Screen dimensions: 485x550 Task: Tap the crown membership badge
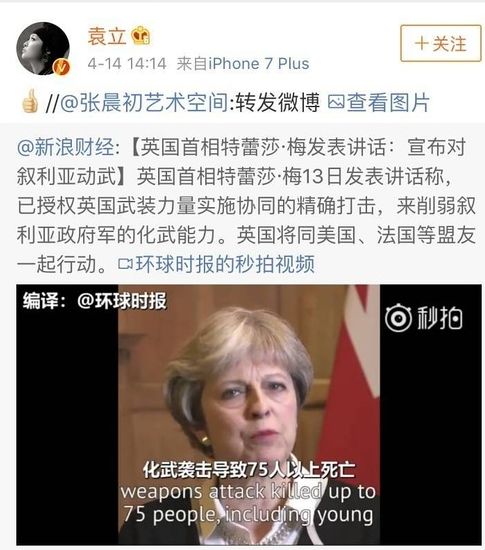coord(140,35)
